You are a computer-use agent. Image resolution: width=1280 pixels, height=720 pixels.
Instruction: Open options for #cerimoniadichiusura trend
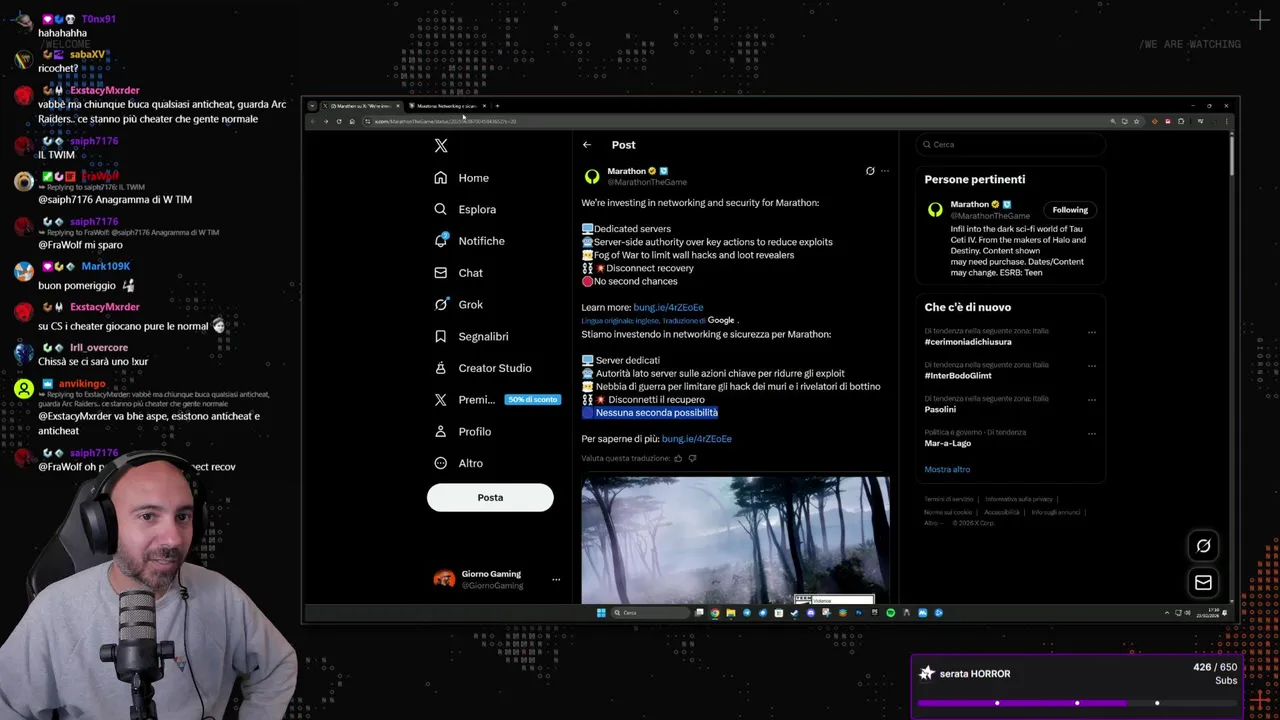pos(1091,332)
